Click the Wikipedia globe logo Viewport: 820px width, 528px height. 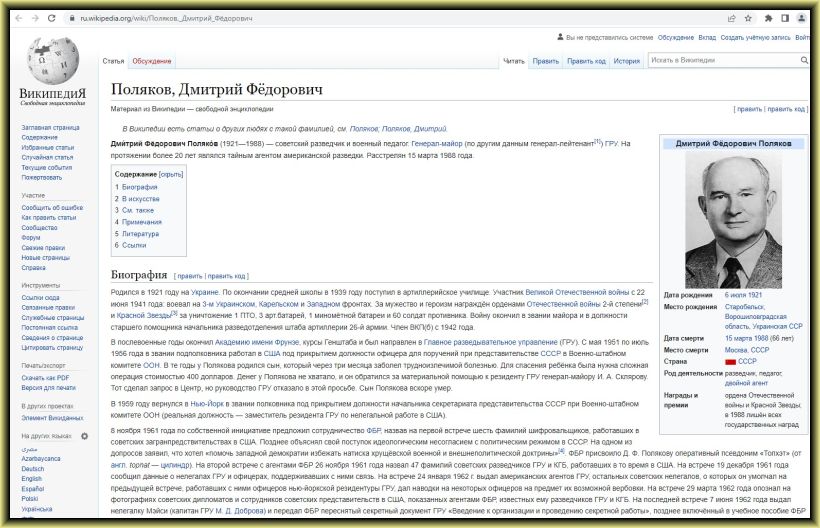click(x=52, y=60)
